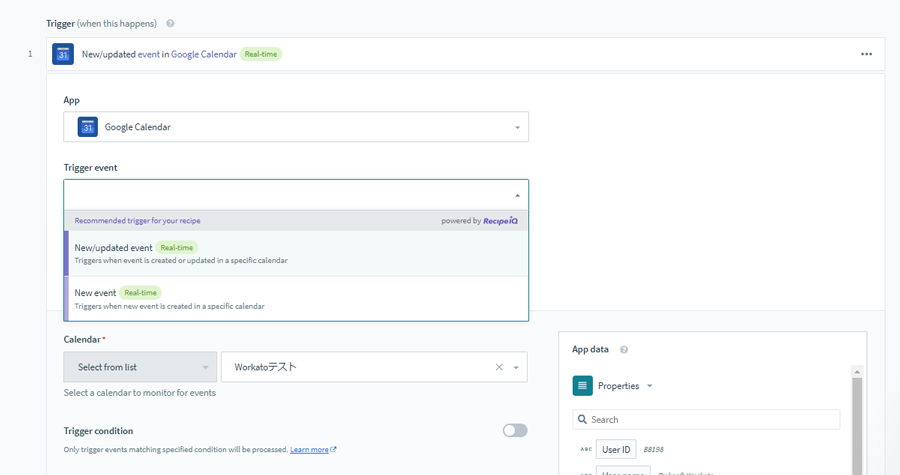This screenshot has width=900, height=475.
Task: Click the User ID datapill
Action: (616, 449)
